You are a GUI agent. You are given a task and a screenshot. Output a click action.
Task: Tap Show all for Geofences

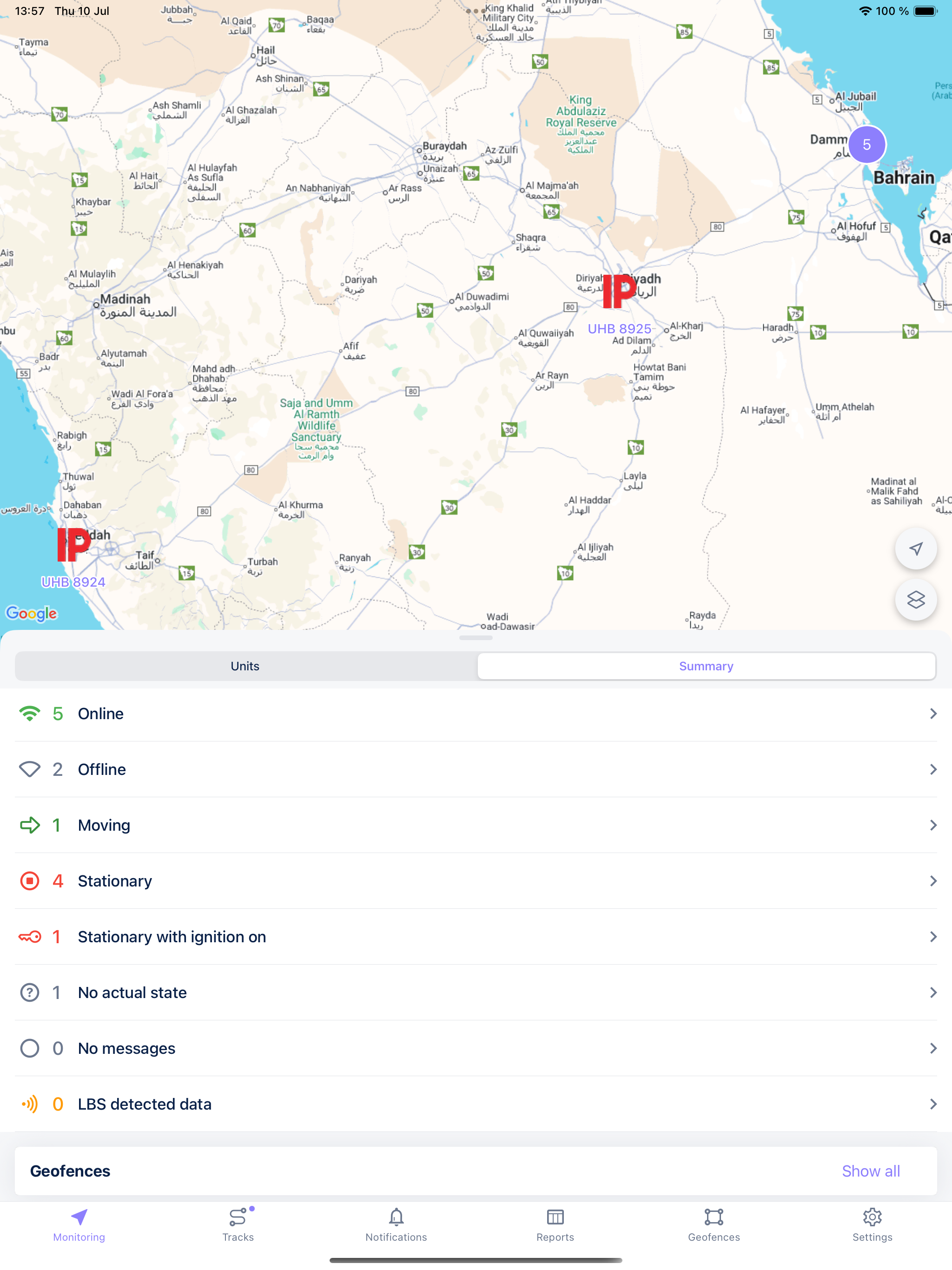point(871,1171)
